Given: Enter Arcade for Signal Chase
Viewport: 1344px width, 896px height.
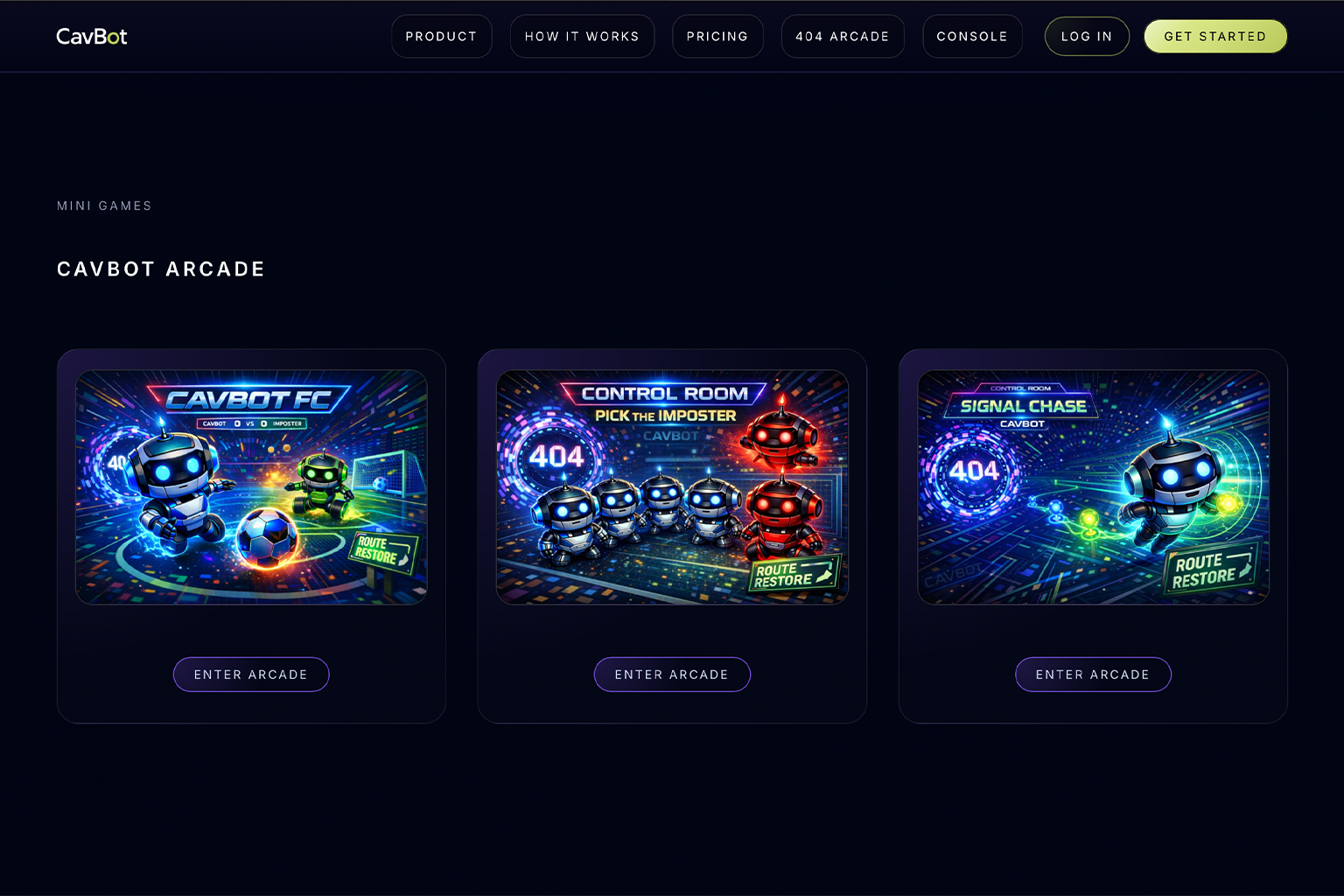Looking at the screenshot, I should (1093, 675).
